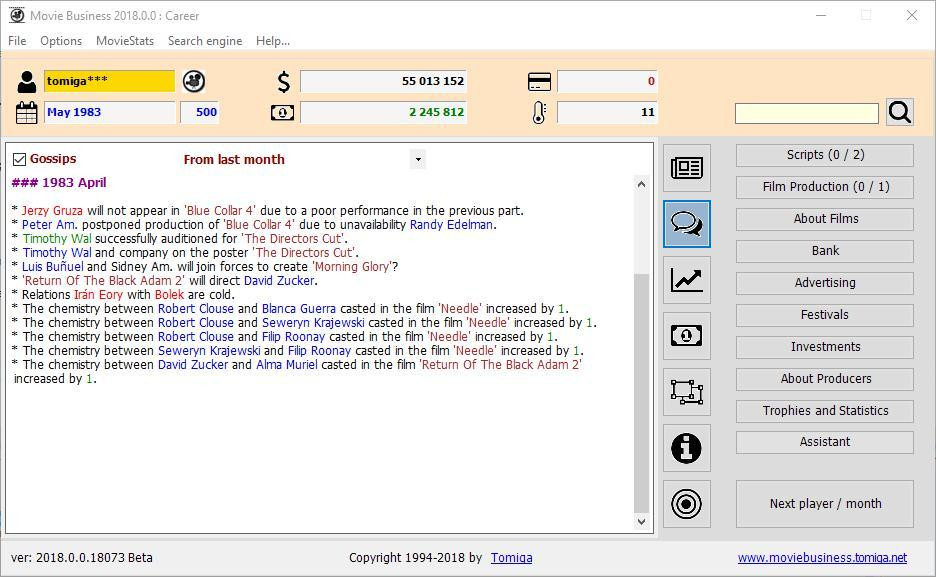Click the magnifying glass search button

click(x=900, y=112)
